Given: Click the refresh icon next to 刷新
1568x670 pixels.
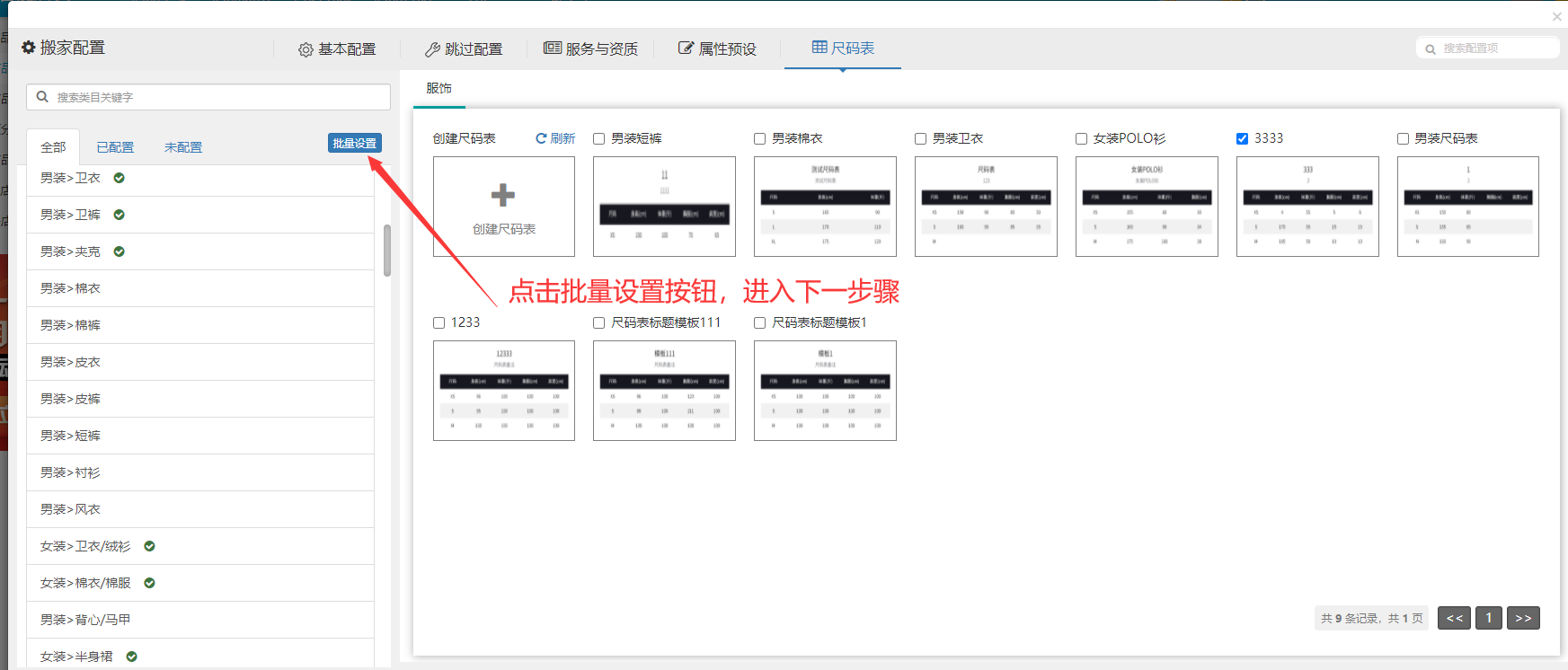Looking at the screenshot, I should tap(541, 138).
